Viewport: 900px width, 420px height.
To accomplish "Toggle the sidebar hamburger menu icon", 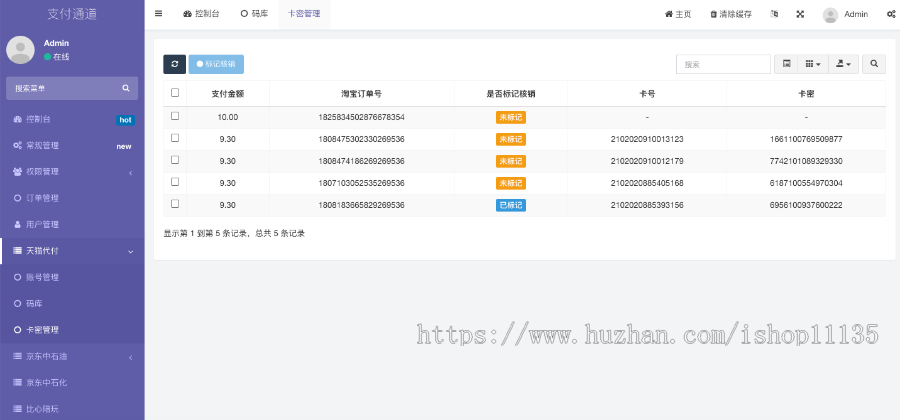I will coord(159,14).
